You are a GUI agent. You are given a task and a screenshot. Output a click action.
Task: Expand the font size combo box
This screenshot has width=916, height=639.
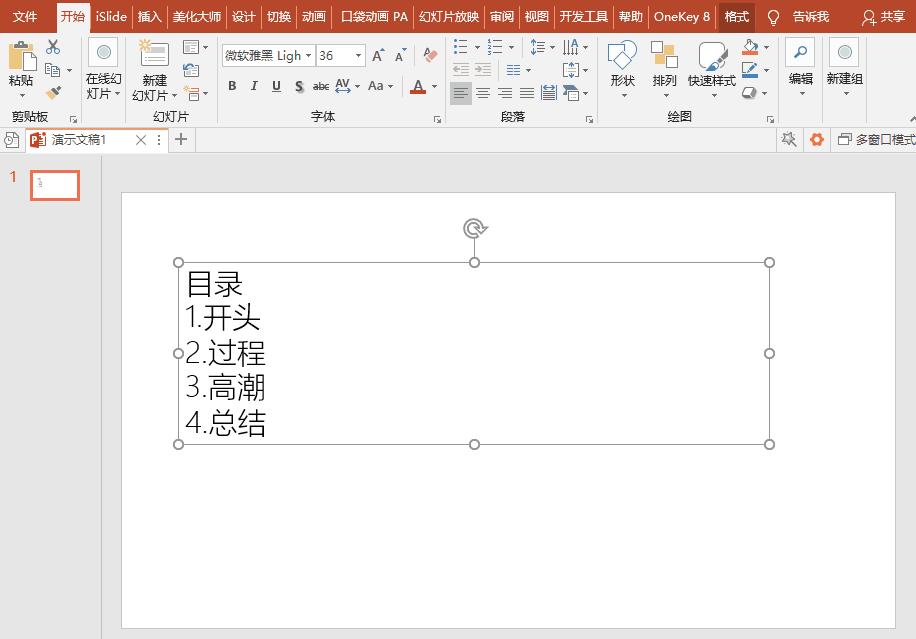357,56
